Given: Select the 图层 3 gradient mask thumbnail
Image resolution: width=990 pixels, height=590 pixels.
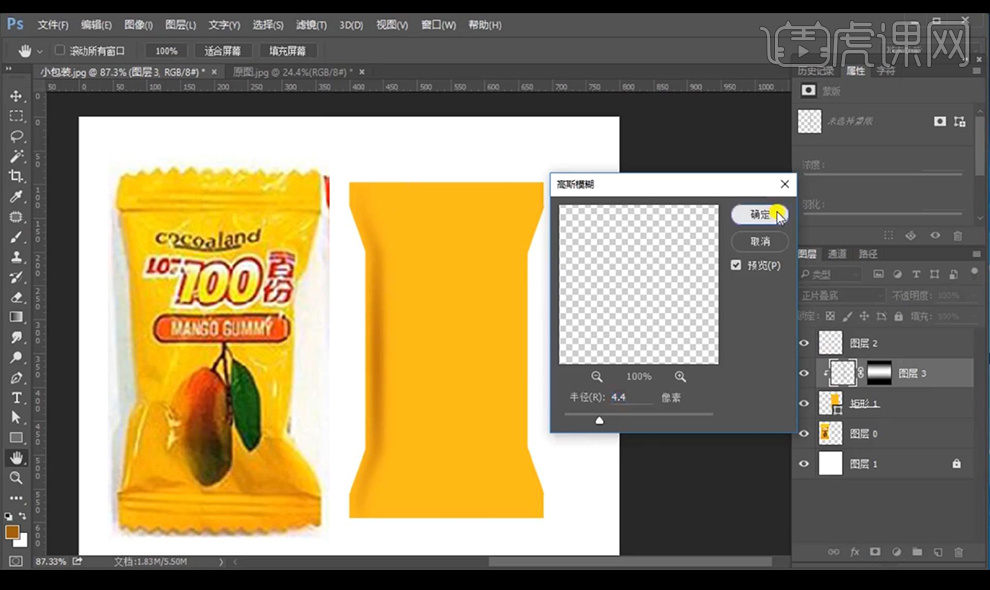Looking at the screenshot, I should pos(880,373).
